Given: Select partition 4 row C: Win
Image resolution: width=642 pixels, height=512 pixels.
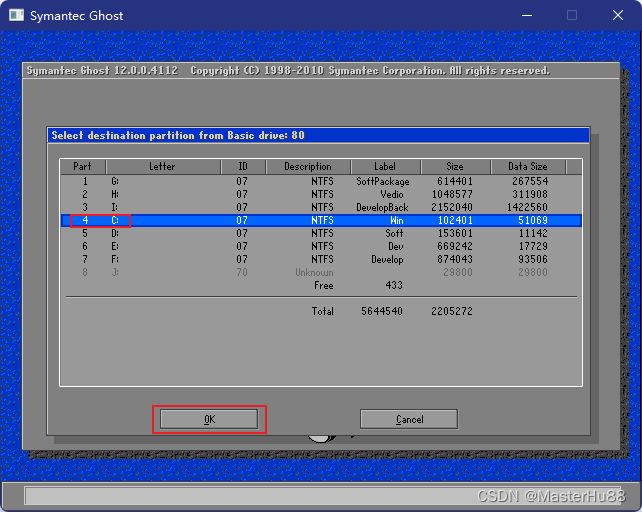Looking at the screenshot, I should pyautogui.click(x=321, y=220).
